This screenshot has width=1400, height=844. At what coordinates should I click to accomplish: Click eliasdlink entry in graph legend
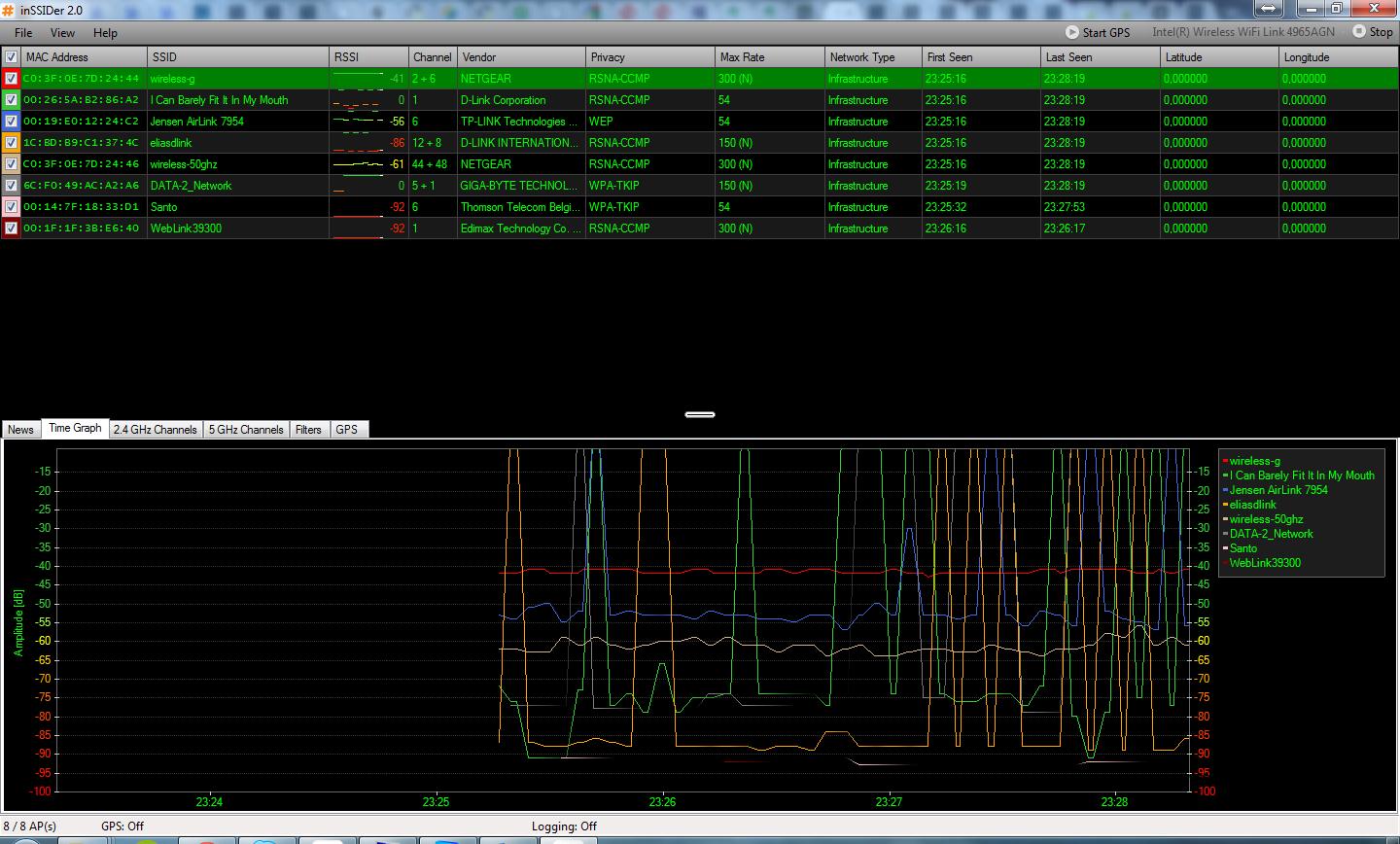click(x=1250, y=505)
